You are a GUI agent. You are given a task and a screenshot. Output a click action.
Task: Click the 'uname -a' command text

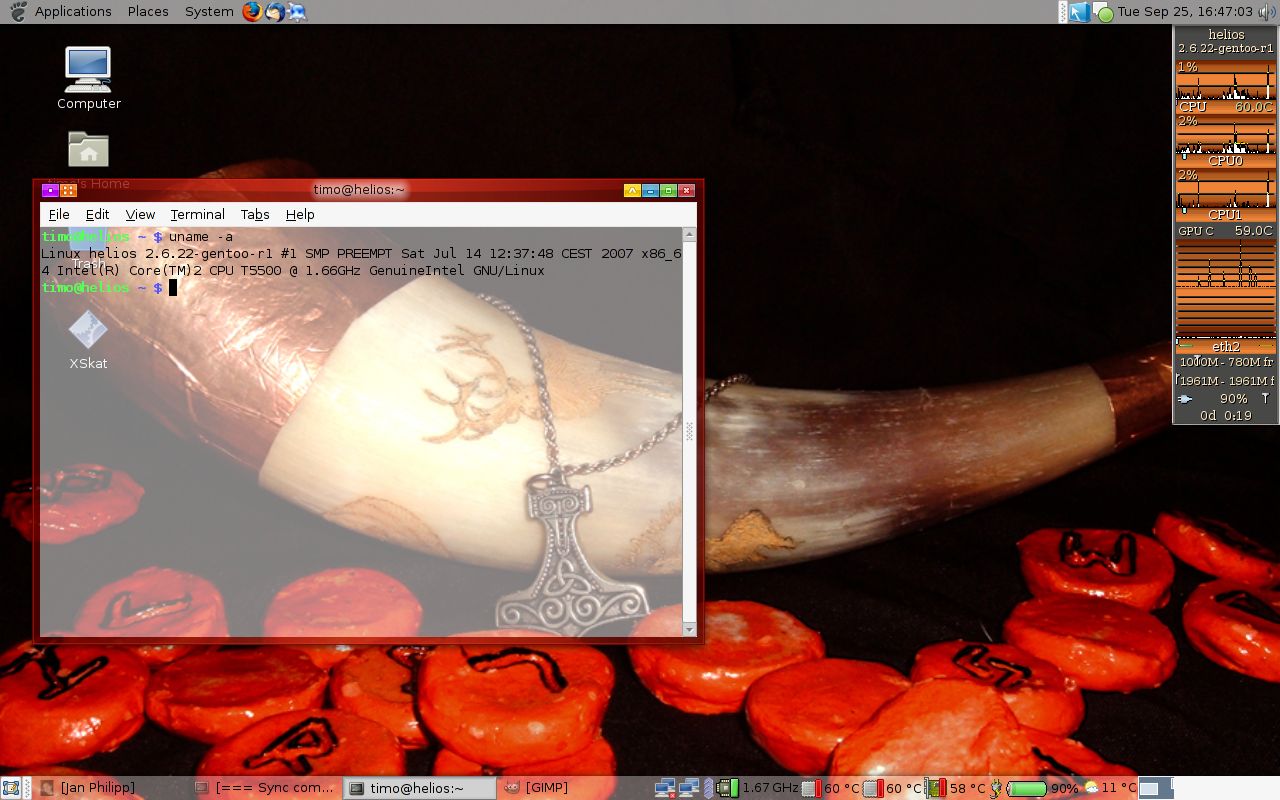click(x=201, y=237)
